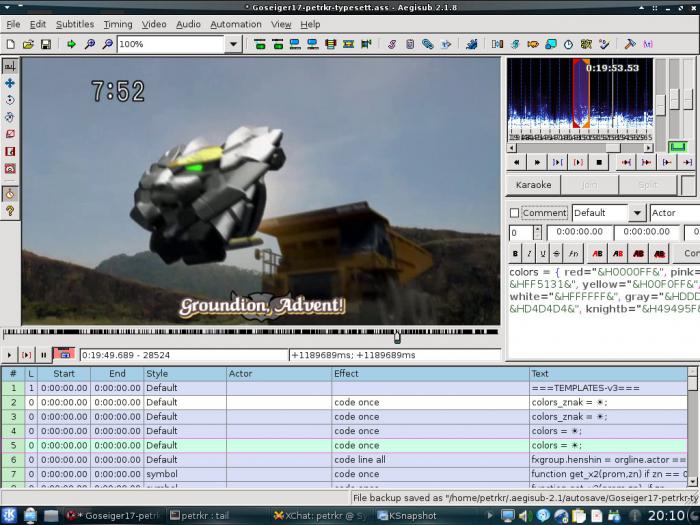Click the layer number spinner arrows
Image resolution: width=700 pixels, height=525 pixels.
pos(537,233)
